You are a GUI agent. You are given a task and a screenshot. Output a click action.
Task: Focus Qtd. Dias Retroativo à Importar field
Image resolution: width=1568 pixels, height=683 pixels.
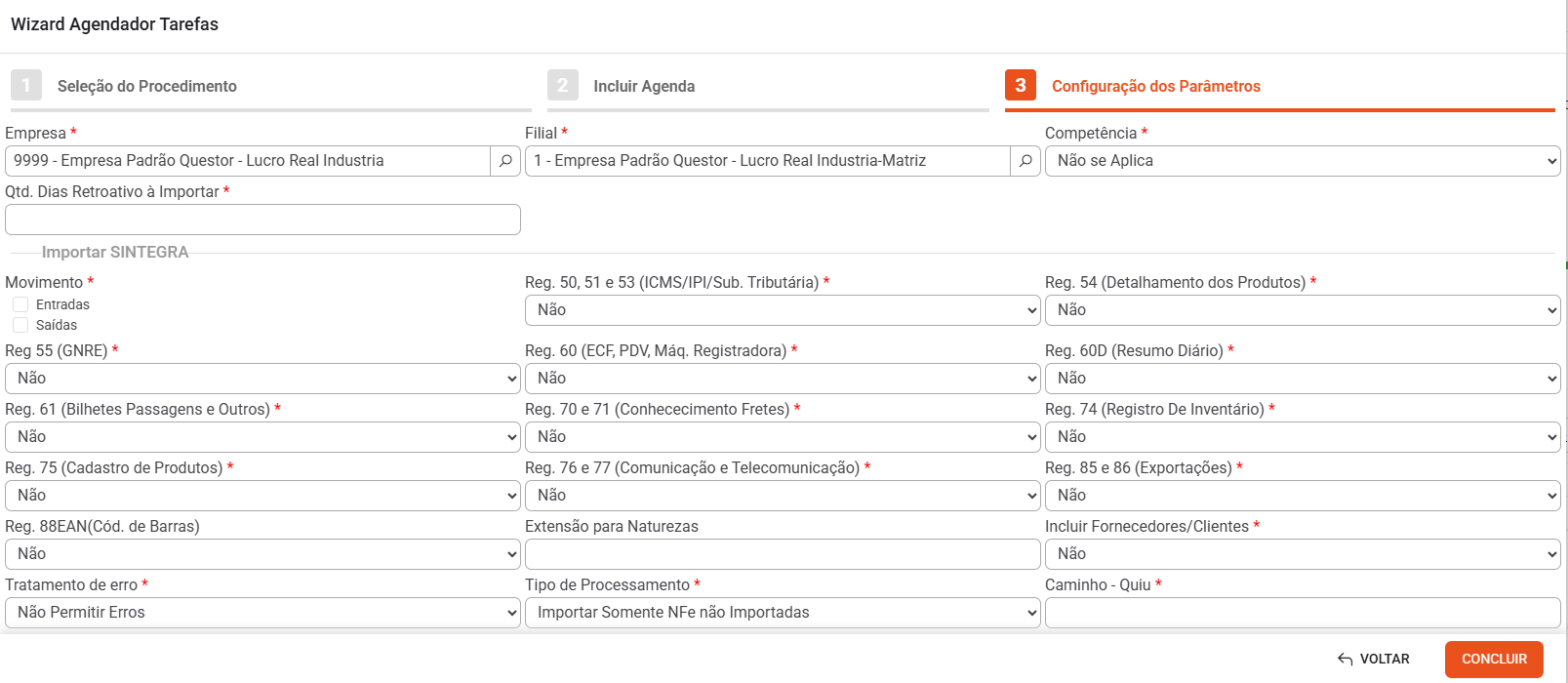point(262,220)
